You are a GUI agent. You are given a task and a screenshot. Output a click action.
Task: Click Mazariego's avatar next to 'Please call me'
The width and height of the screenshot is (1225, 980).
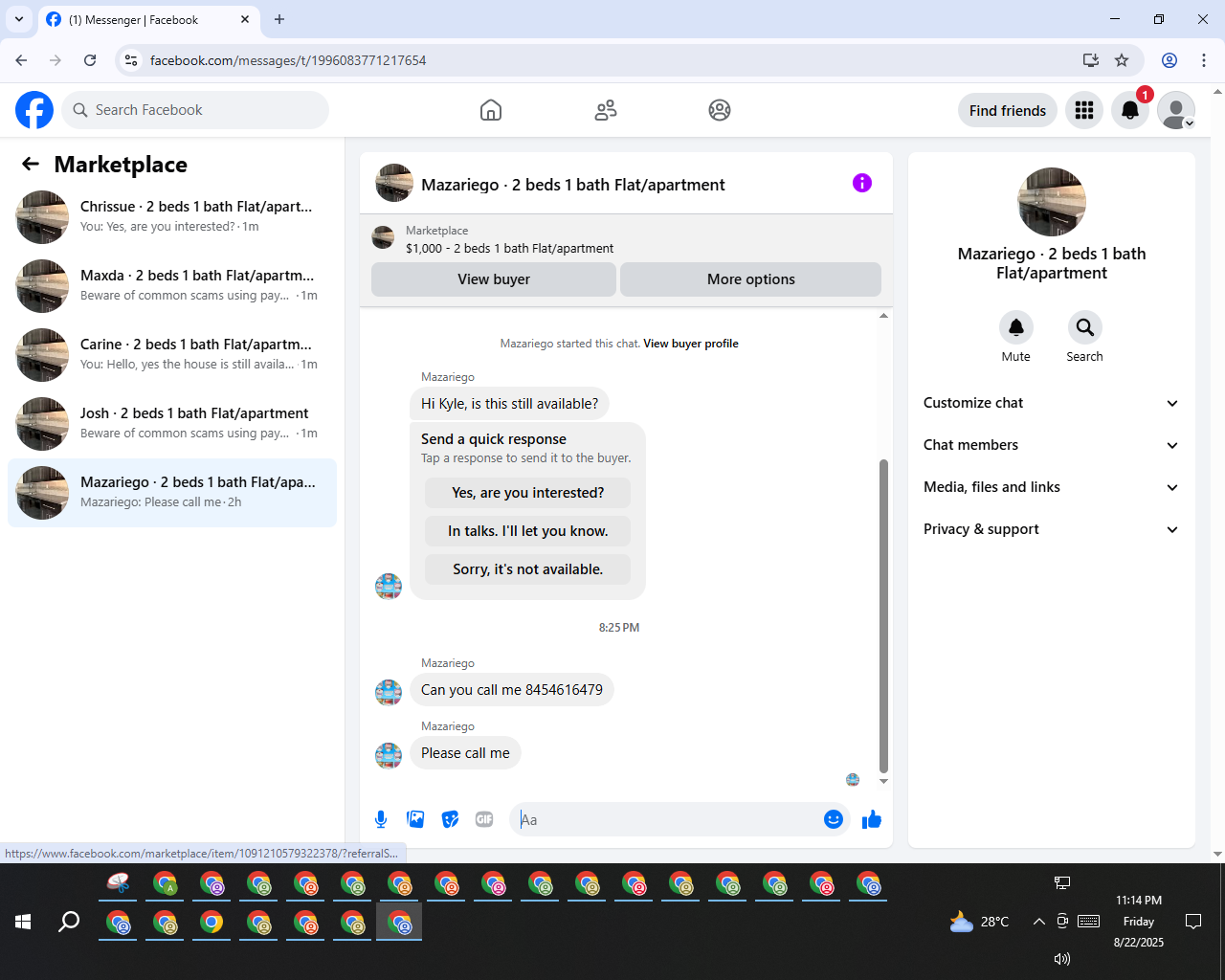click(x=389, y=755)
